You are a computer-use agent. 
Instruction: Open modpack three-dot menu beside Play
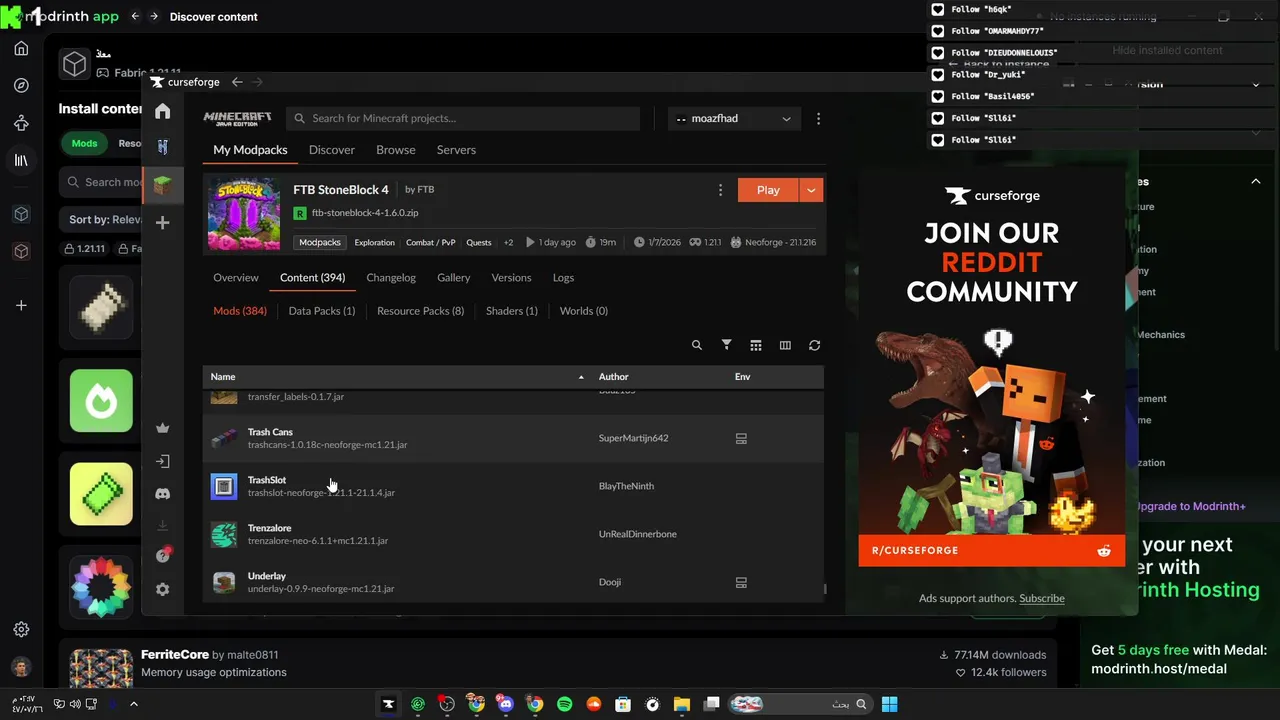[x=720, y=190]
